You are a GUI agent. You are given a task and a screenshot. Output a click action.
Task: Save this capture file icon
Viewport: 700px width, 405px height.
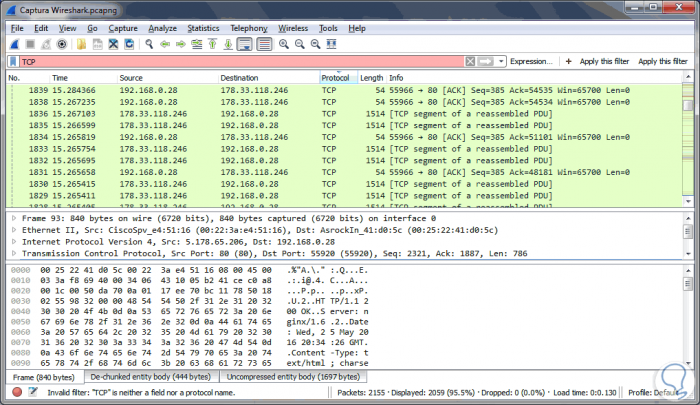[x=97, y=44]
